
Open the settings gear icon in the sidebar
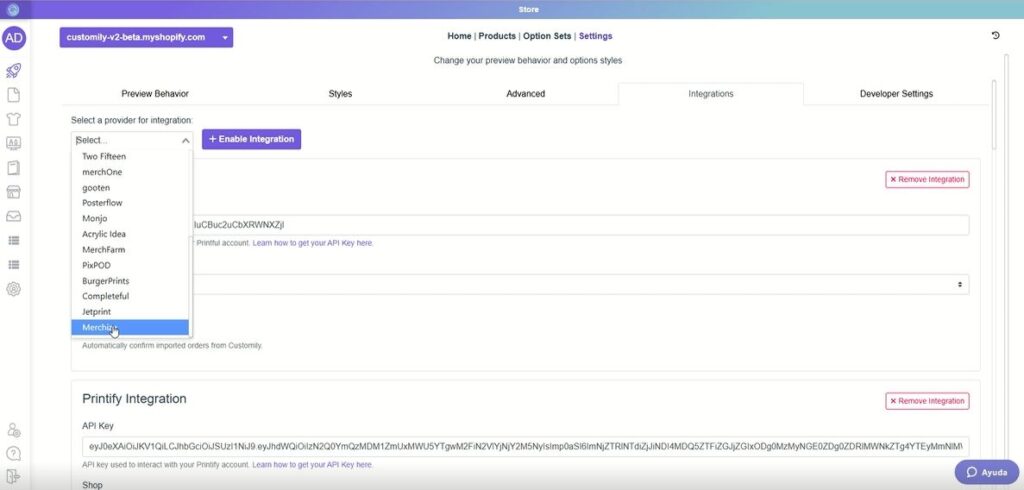point(14,289)
